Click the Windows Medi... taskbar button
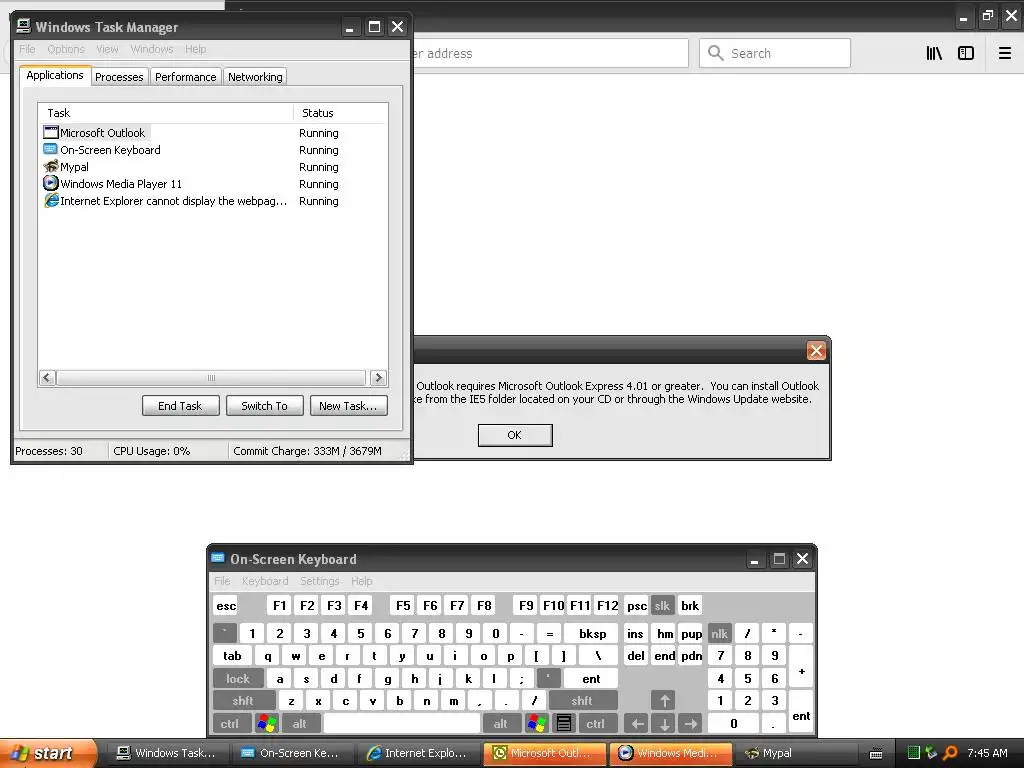1024x768 pixels. tap(671, 753)
